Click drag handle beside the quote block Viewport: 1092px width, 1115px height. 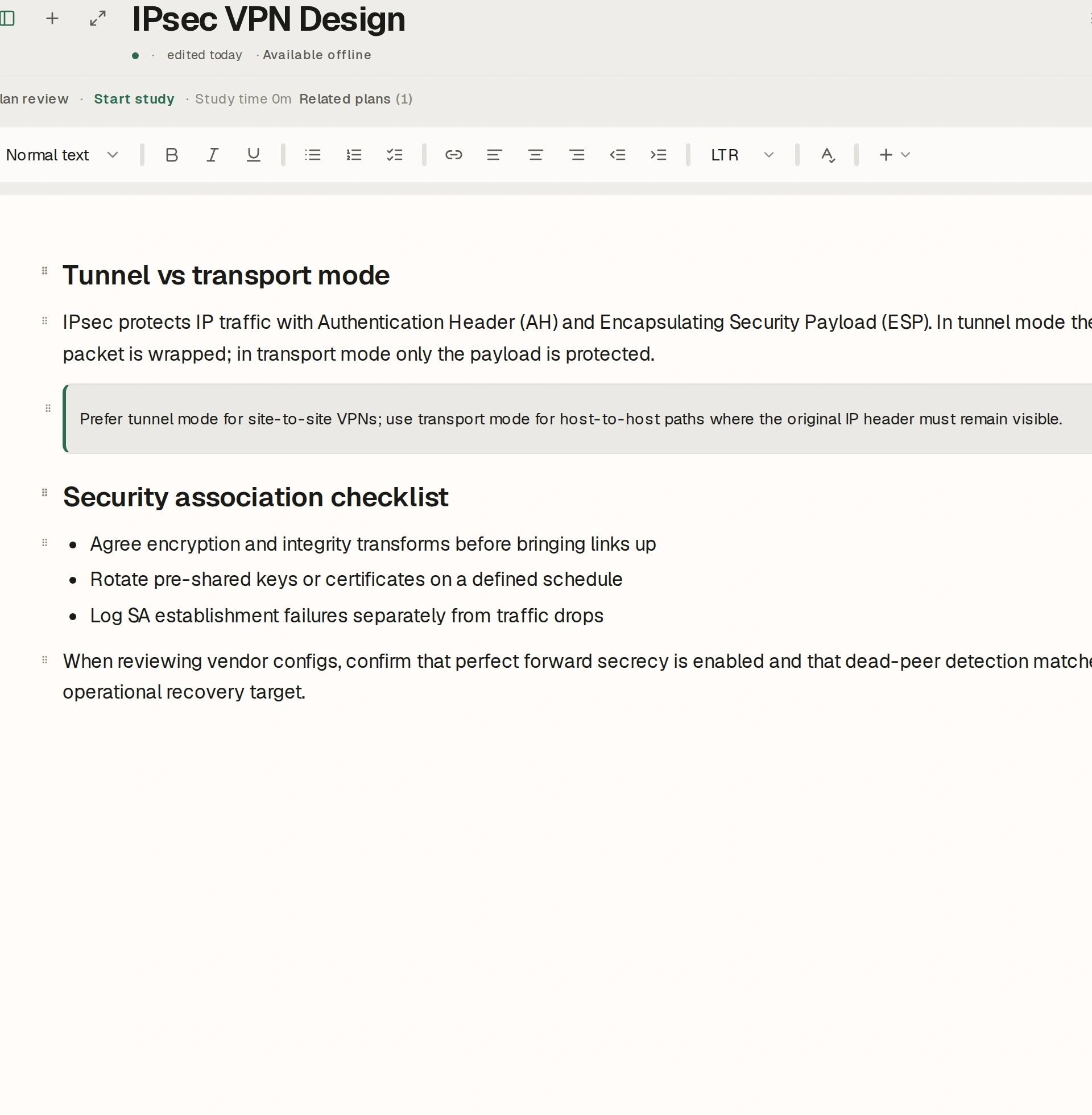pyautogui.click(x=48, y=408)
